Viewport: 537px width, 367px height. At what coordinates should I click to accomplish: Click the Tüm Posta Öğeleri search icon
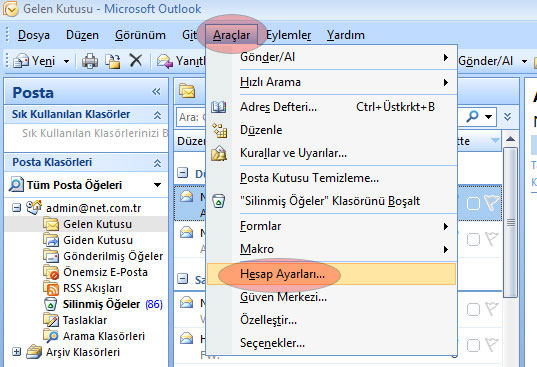(x=16, y=185)
